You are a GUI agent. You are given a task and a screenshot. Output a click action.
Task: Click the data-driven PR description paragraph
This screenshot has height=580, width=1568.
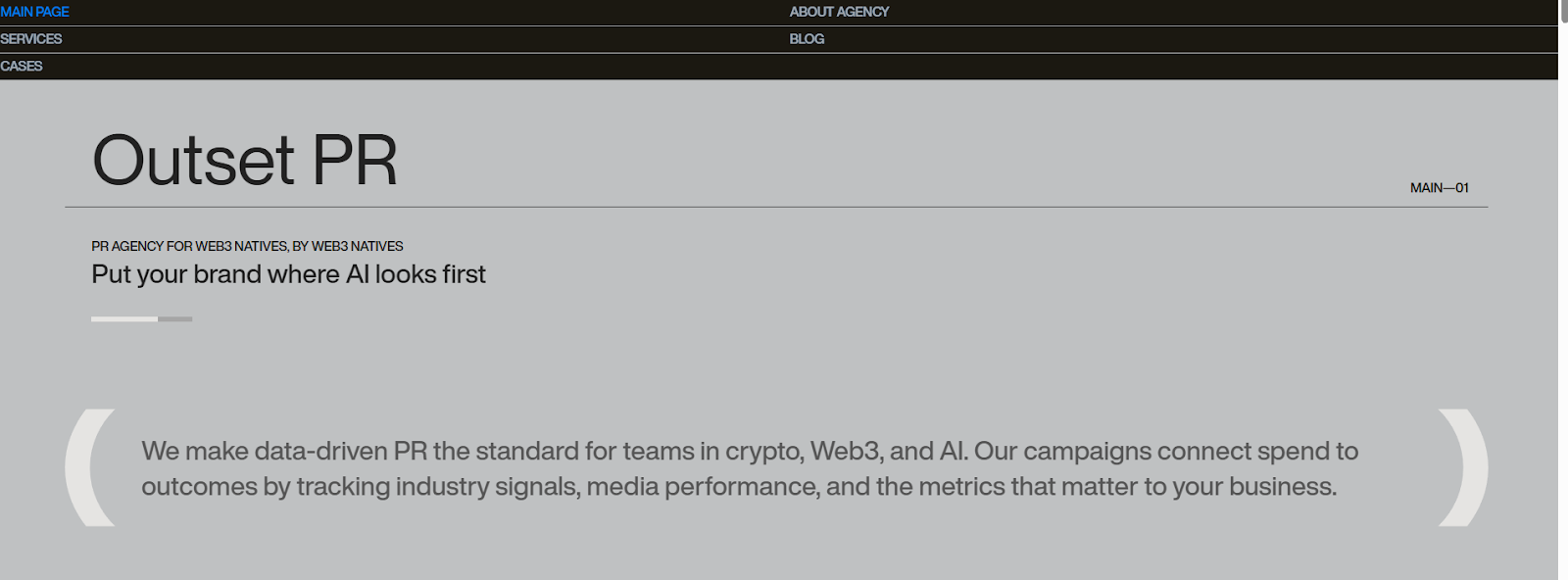pyautogui.click(x=749, y=468)
